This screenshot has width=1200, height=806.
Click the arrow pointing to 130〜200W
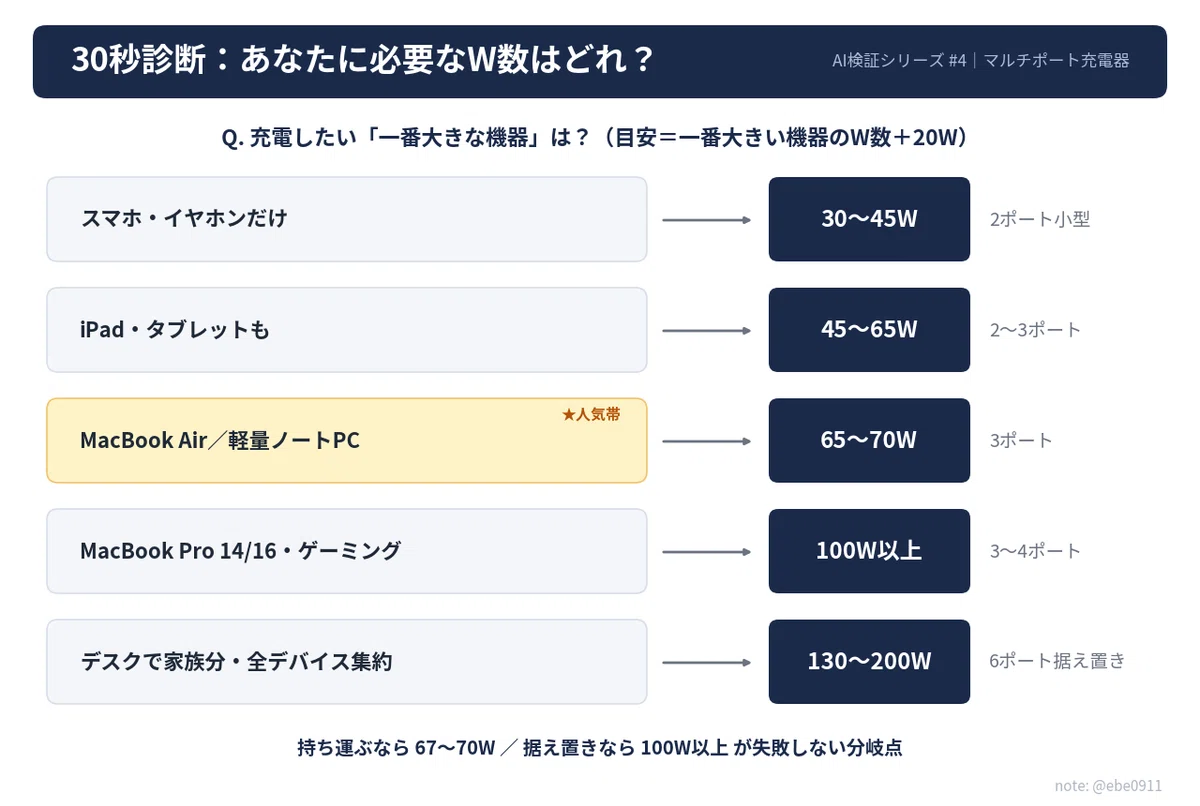[707, 661]
